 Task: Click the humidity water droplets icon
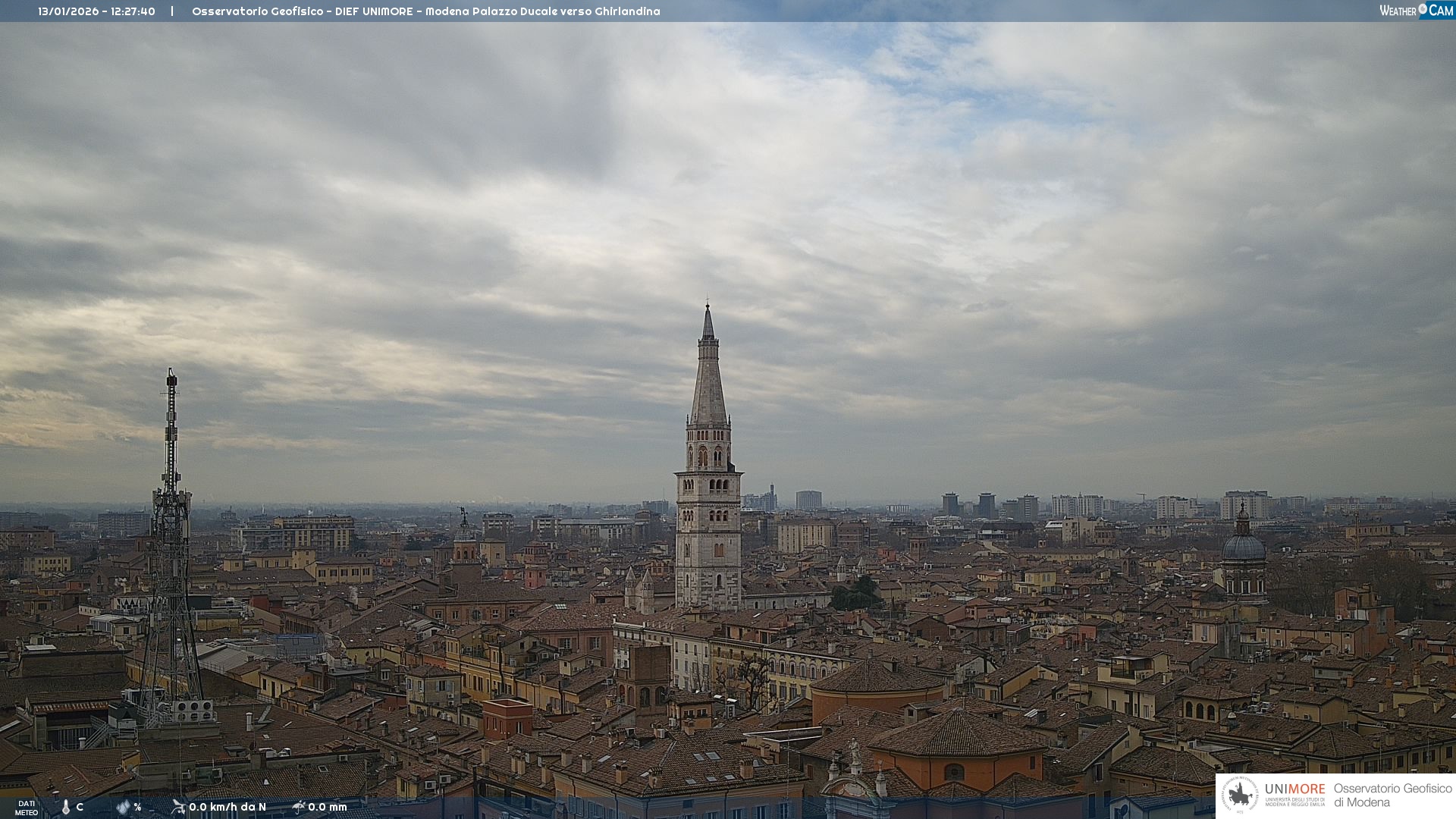[124, 808]
